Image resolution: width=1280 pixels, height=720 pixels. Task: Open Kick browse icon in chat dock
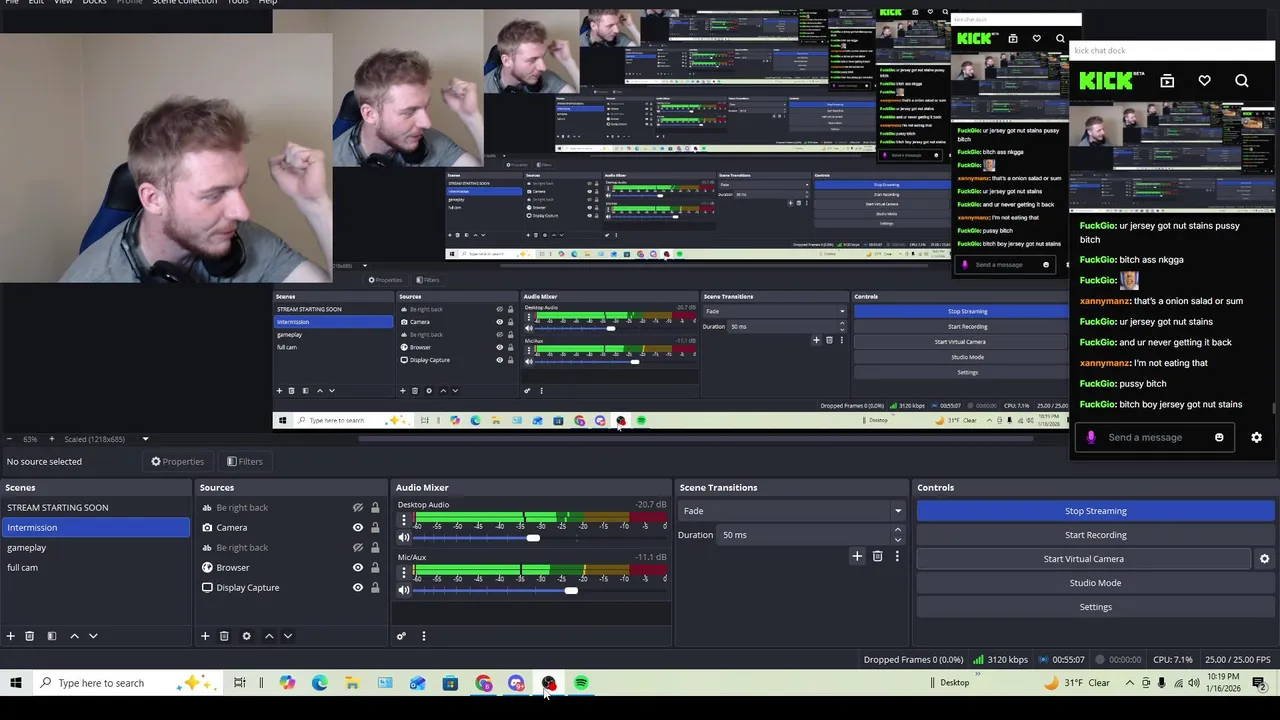tap(1167, 81)
